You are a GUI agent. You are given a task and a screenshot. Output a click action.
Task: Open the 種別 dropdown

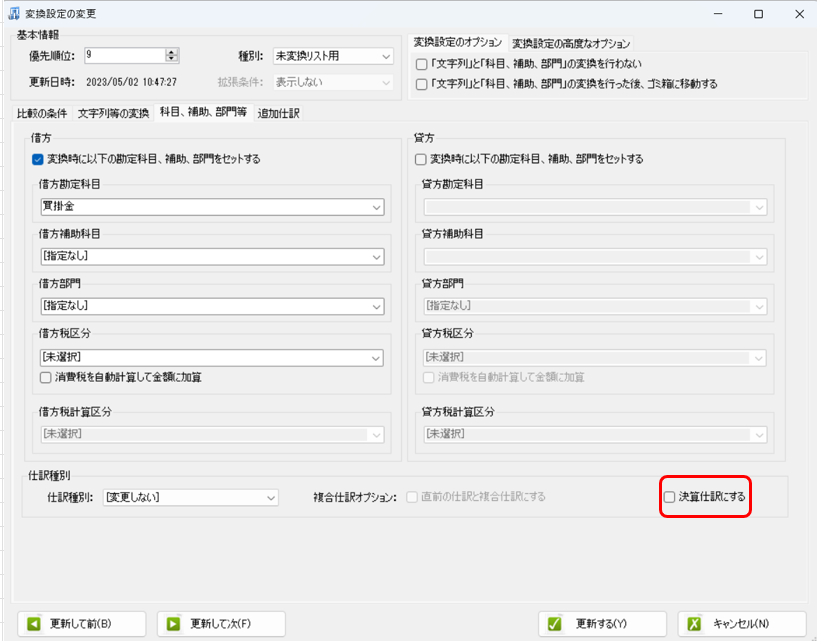(333, 56)
